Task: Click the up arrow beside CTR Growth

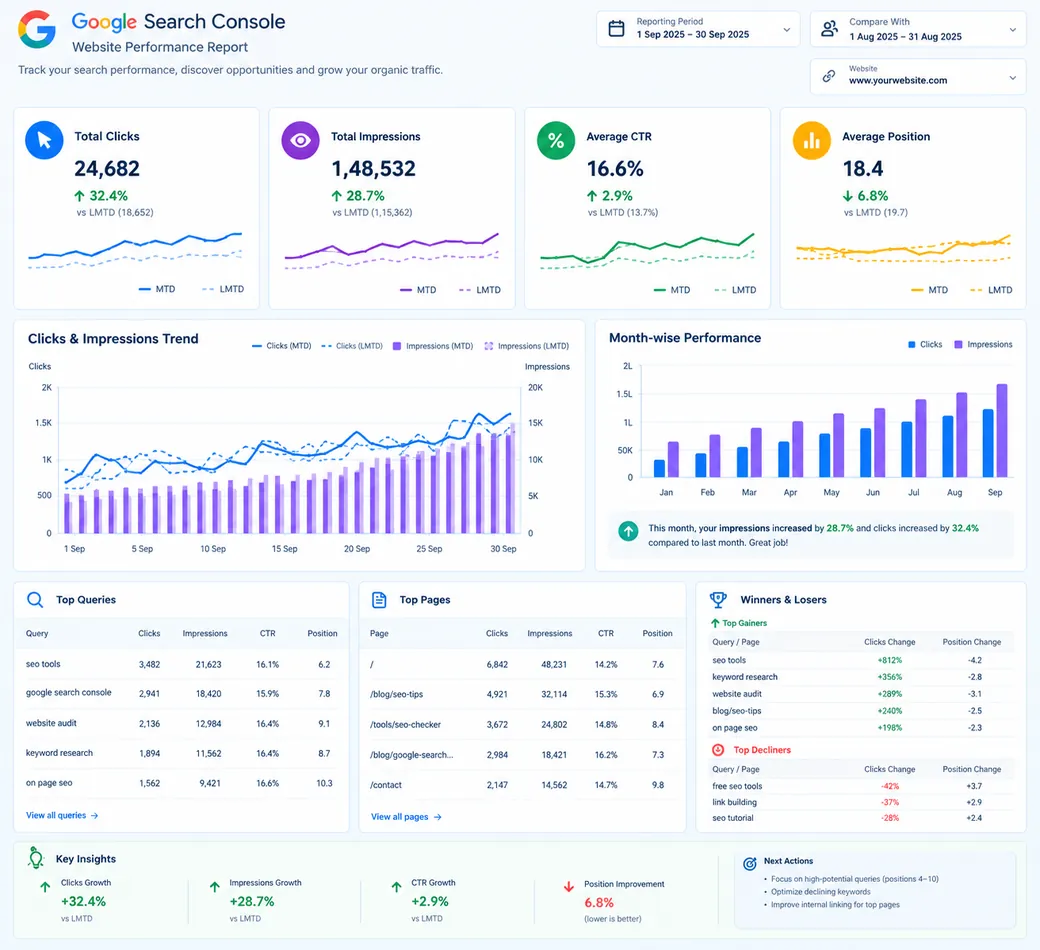Action: point(396,886)
